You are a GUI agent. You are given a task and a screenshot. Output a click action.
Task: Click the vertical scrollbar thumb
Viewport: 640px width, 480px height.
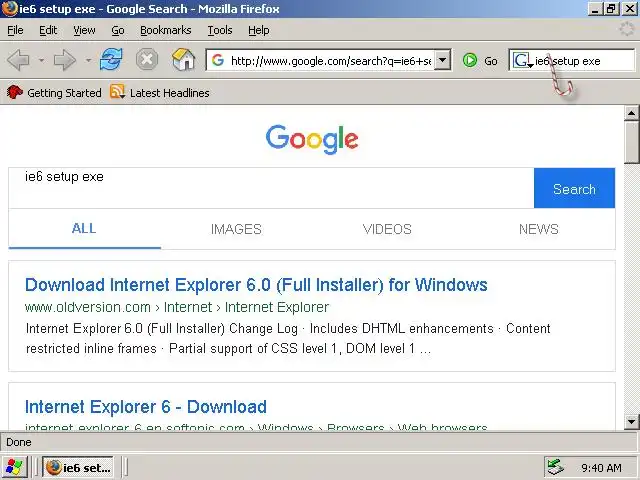pos(631,142)
